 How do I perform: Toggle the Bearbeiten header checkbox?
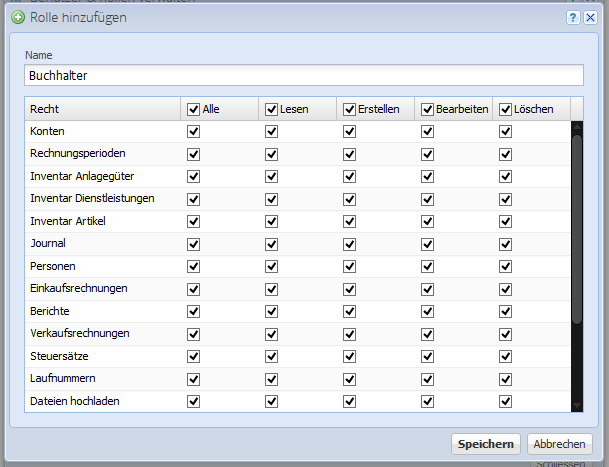(x=427, y=109)
